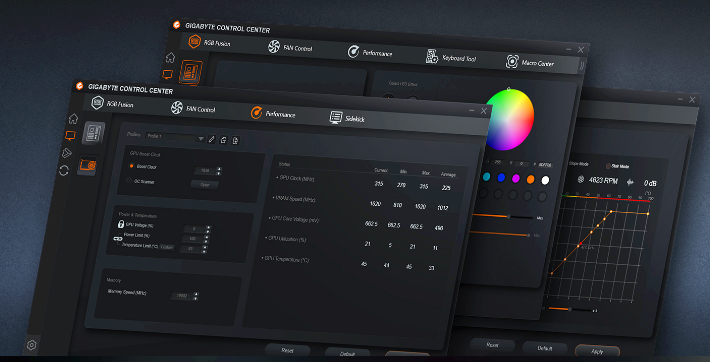Switch to the Sidekick tab
The height and width of the screenshot is (362, 710).
[x=347, y=118]
